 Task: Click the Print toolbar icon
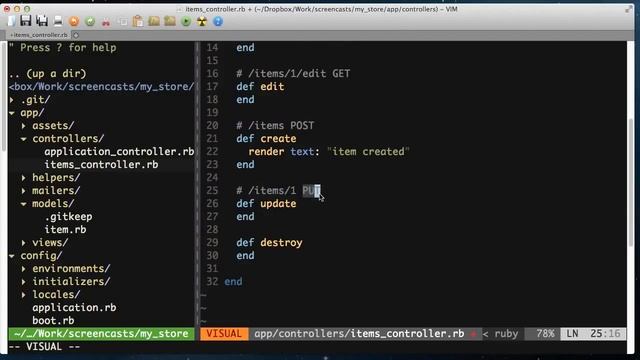(58, 21)
